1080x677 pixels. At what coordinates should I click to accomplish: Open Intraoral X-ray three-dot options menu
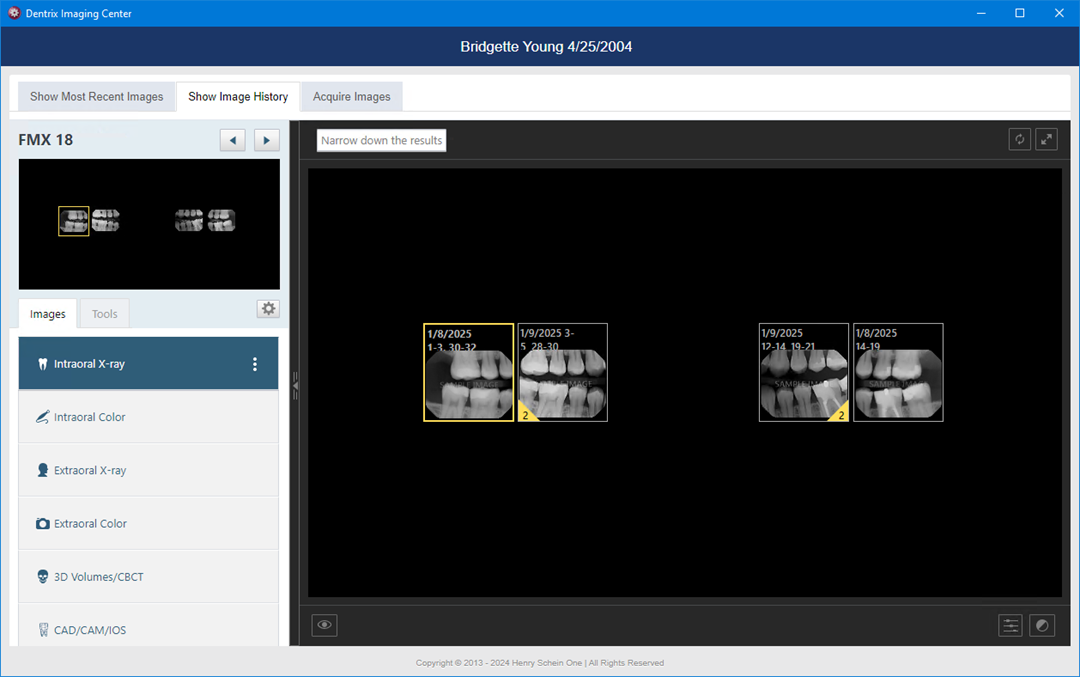(x=255, y=364)
